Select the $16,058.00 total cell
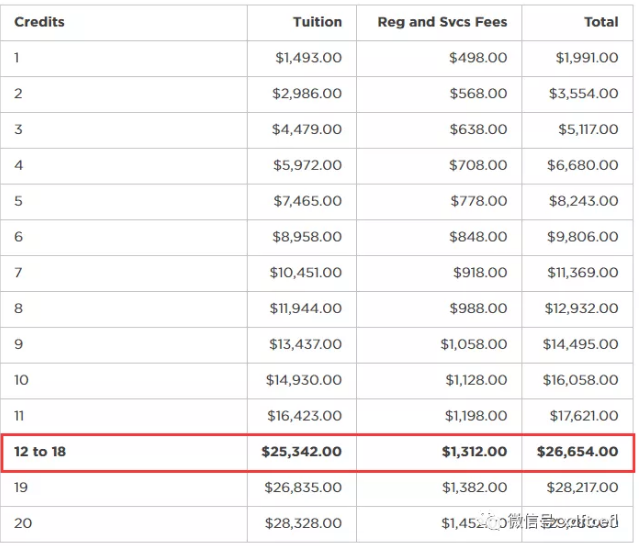The width and height of the screenshot is (639, 546). 580,380
